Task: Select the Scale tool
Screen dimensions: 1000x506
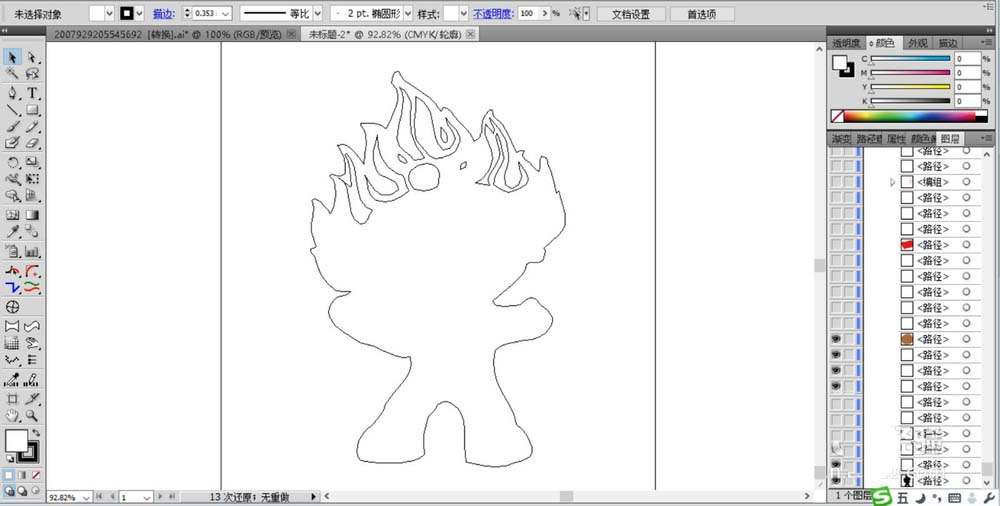Action: coord(32,162)
